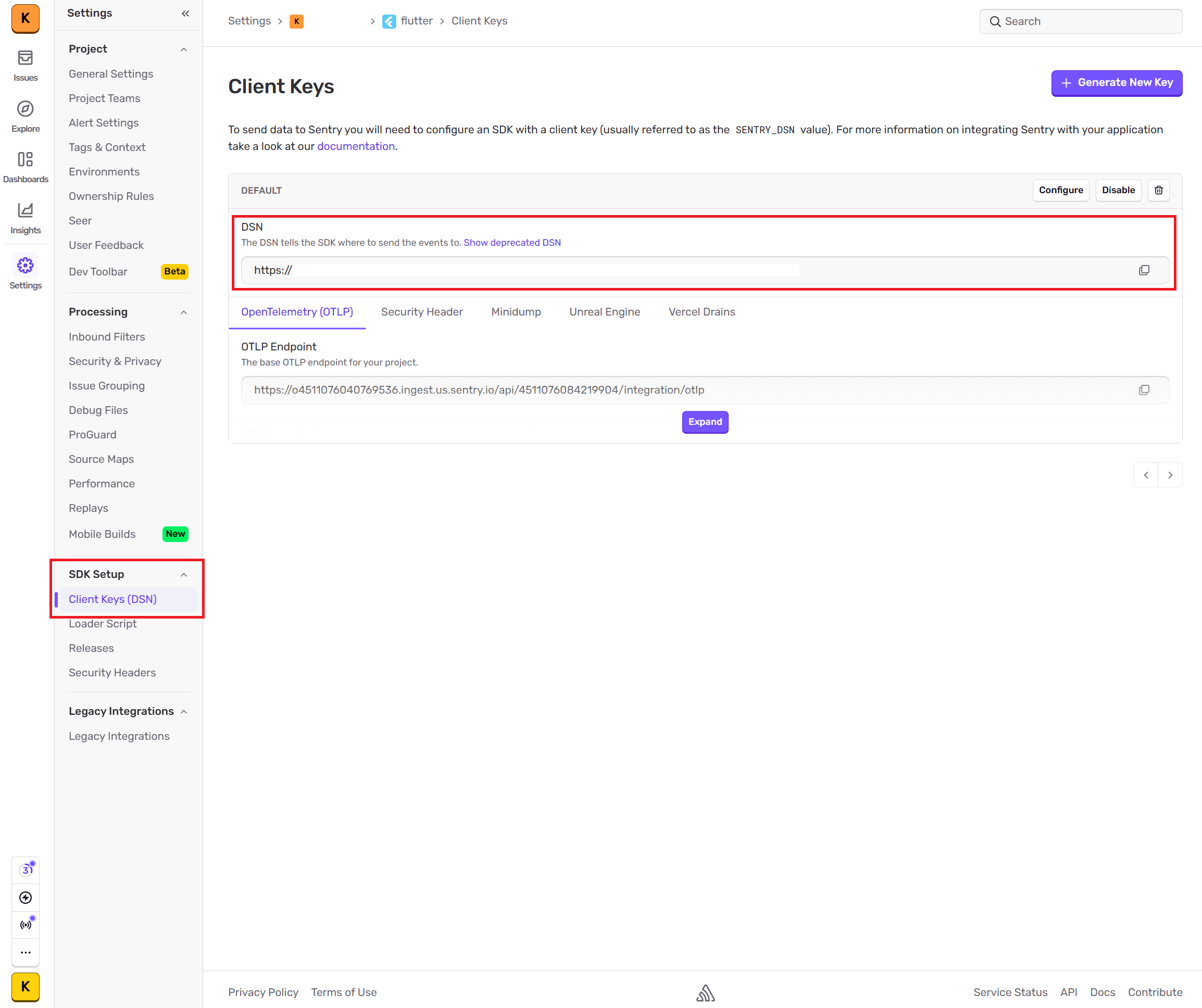Collapse the Project section
This screenshot has height=1008, width=1202.
click(184, 49)
